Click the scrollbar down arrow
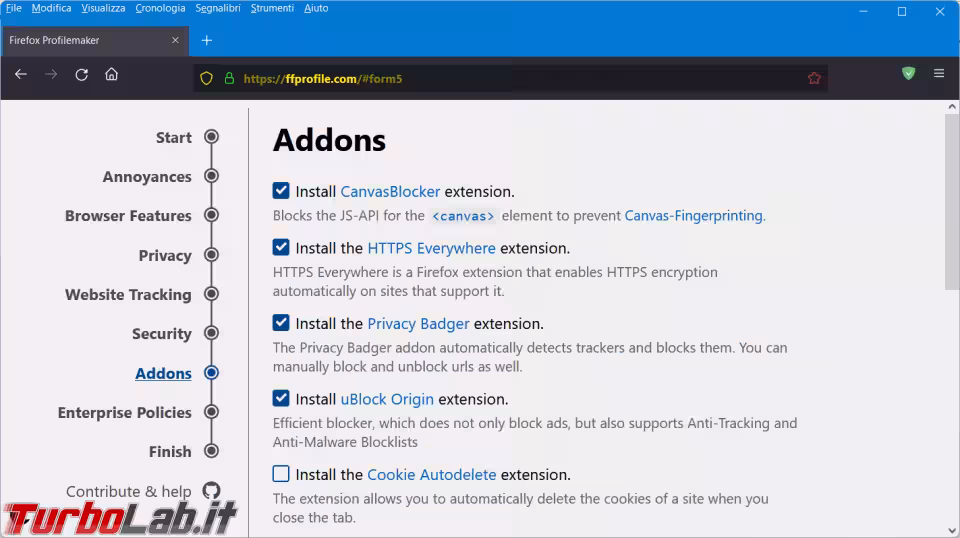Image resolution: width=960 pixels, height=538 pixels. pyautogui.click(x=951, y=530)
